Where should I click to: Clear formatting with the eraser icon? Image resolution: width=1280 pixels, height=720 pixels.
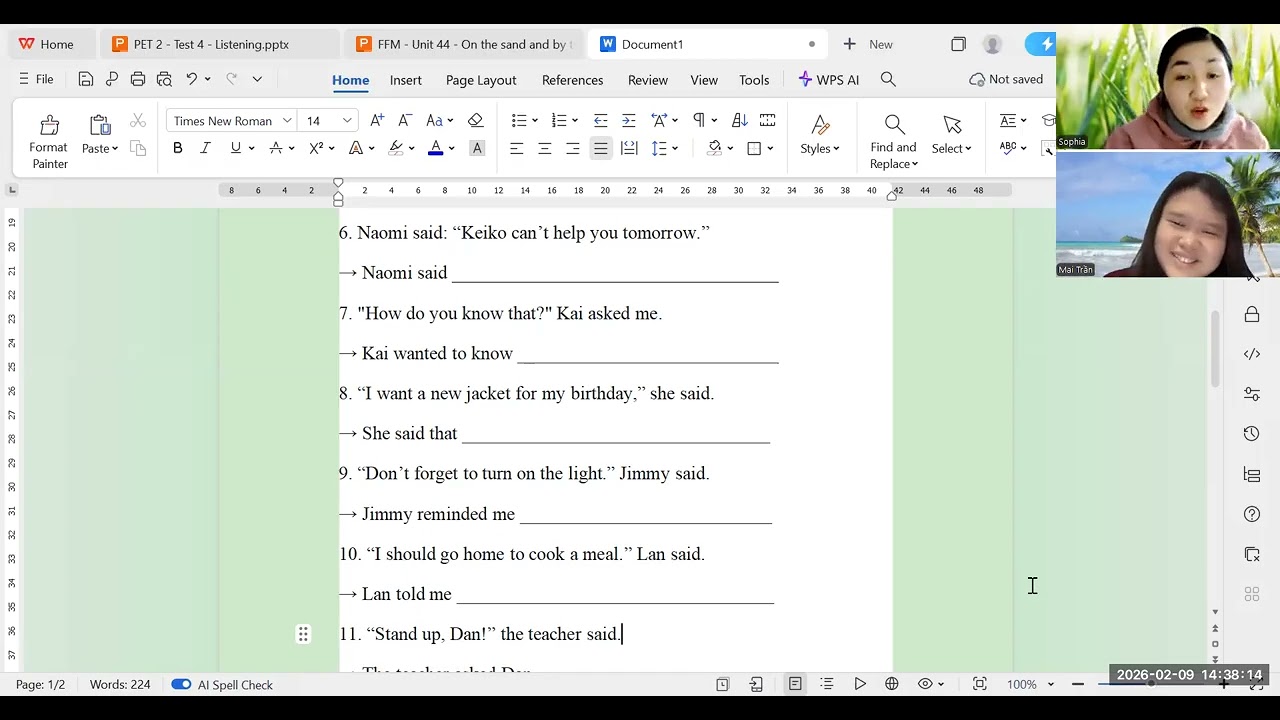pos(476,120)
